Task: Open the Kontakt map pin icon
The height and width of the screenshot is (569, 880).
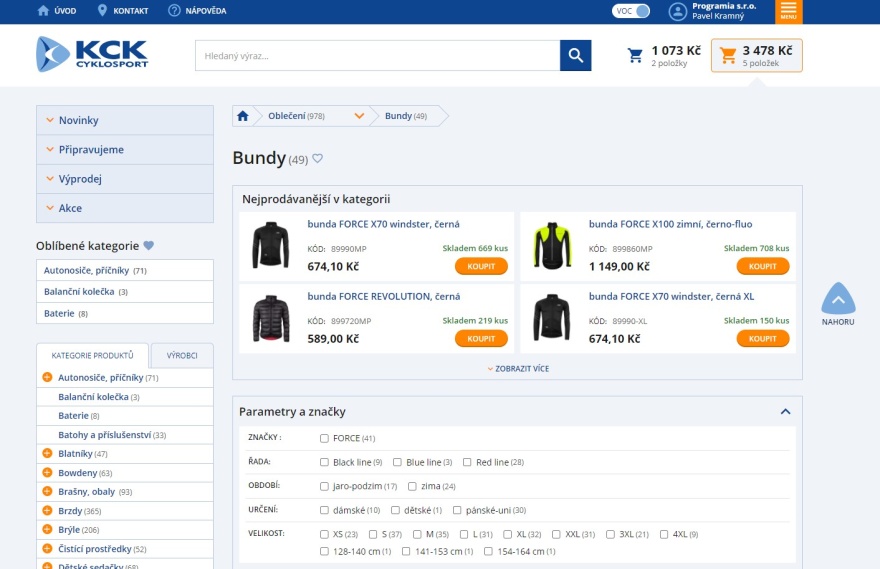Action: [102, 11]
